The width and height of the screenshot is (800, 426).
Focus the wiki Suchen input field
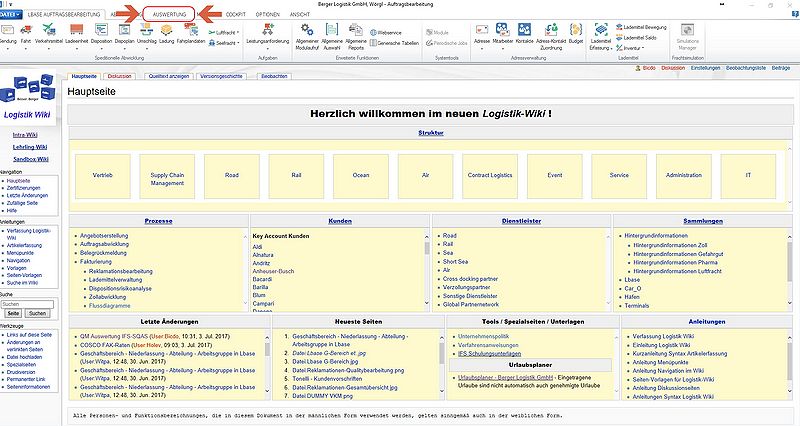pos(27,304)
